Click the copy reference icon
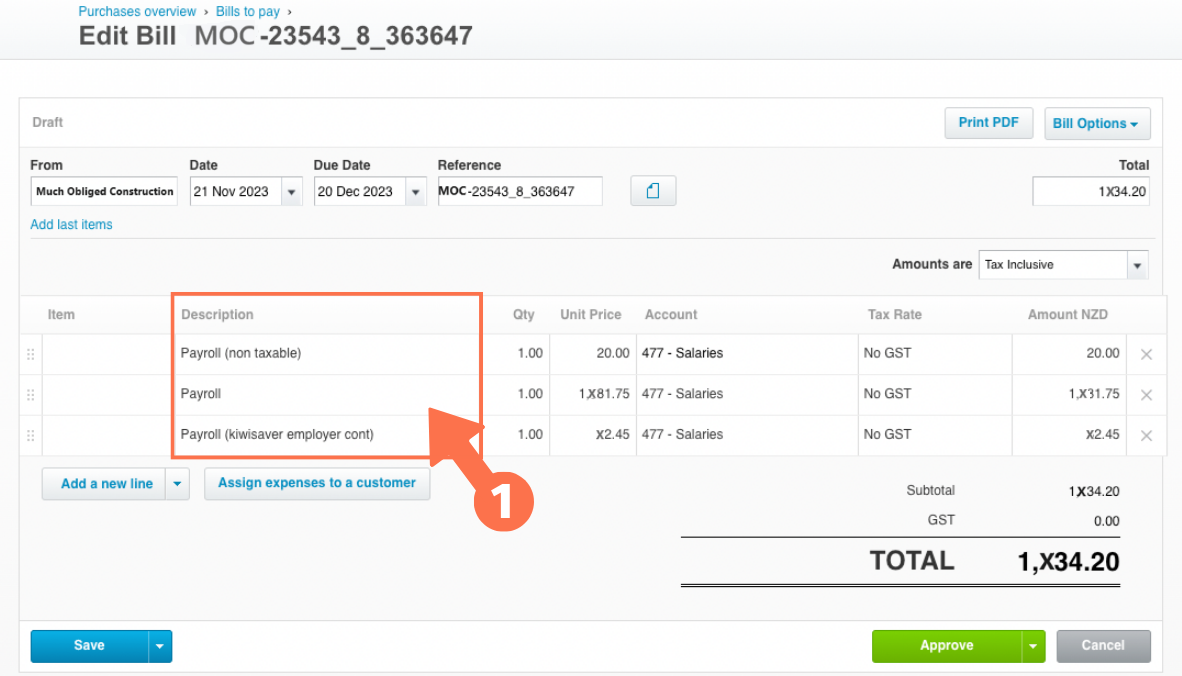This screenshot has width=1182, height=676. pyautogui.click(x=653, y=190)
